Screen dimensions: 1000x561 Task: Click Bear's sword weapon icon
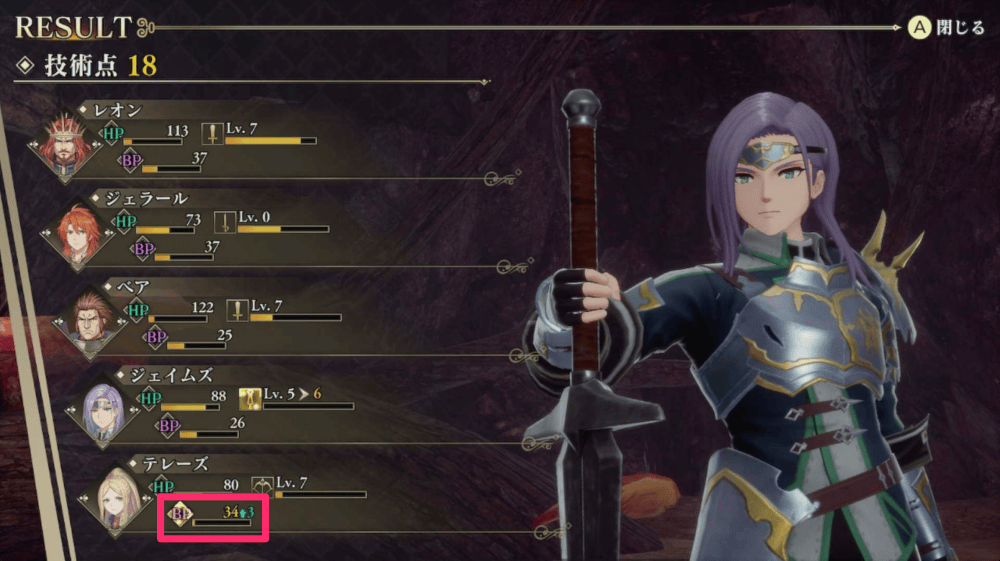[237, 310]
